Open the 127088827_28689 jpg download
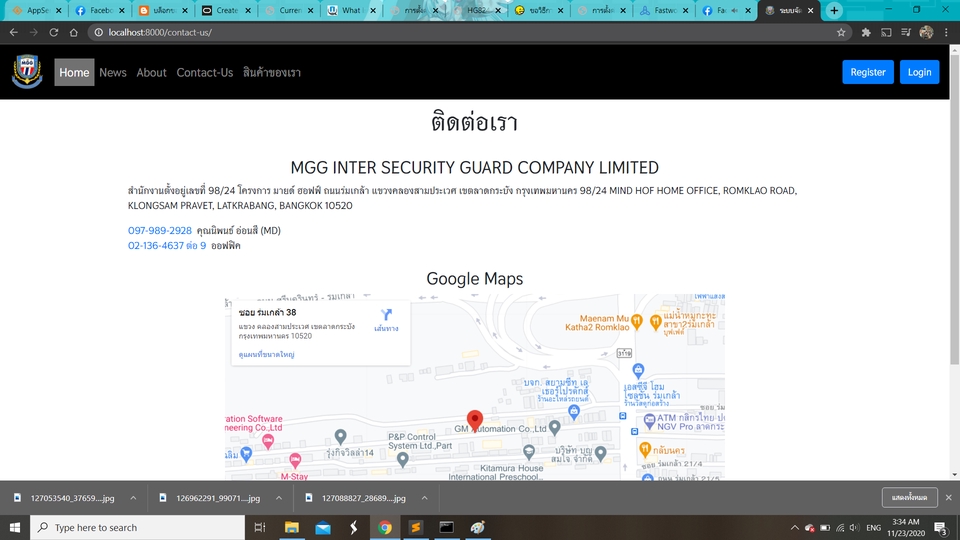Image resolution: width=960 pixels, height=540 pixels. 364,498
